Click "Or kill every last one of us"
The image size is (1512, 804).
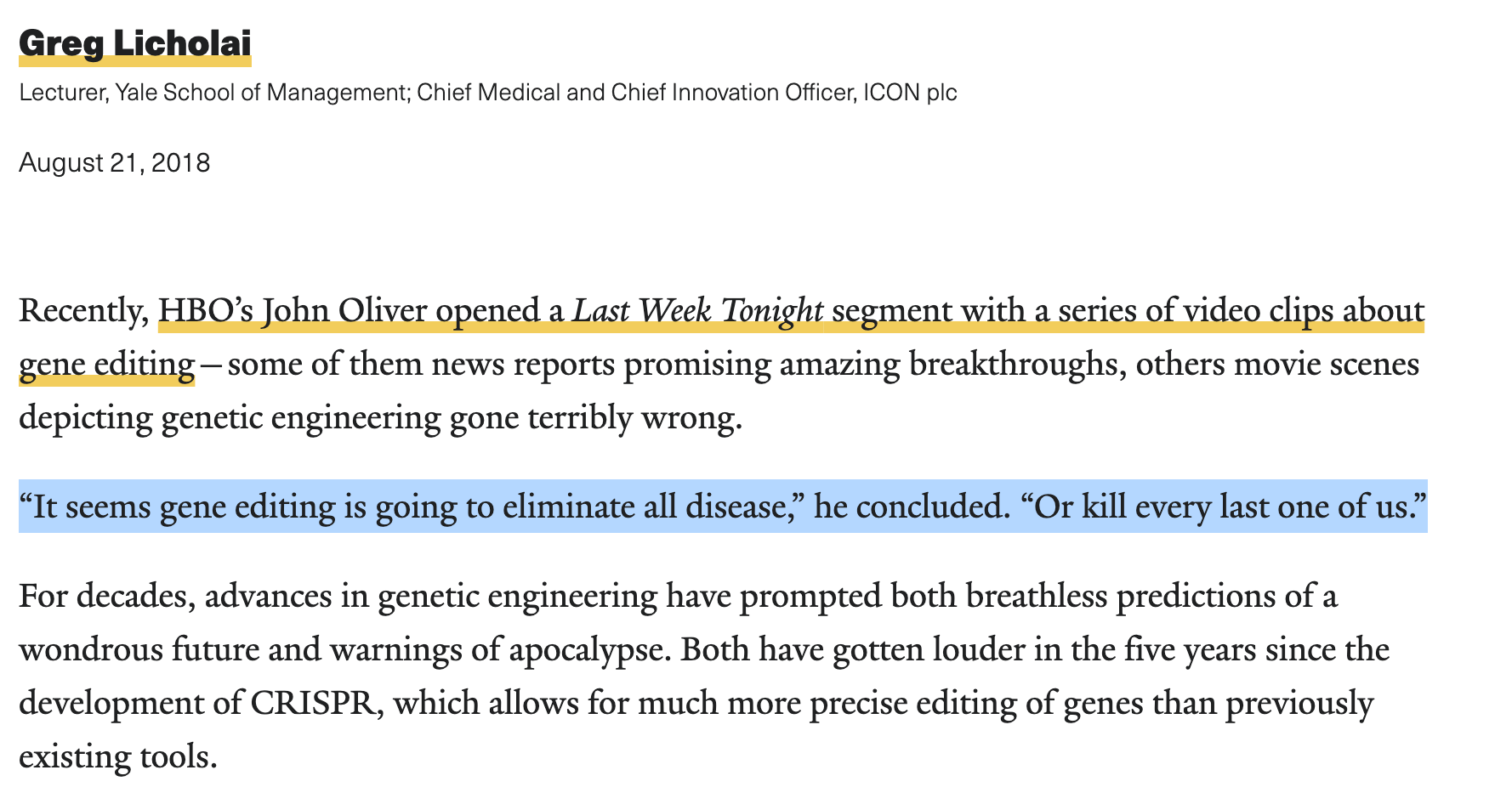(1219, 507)
